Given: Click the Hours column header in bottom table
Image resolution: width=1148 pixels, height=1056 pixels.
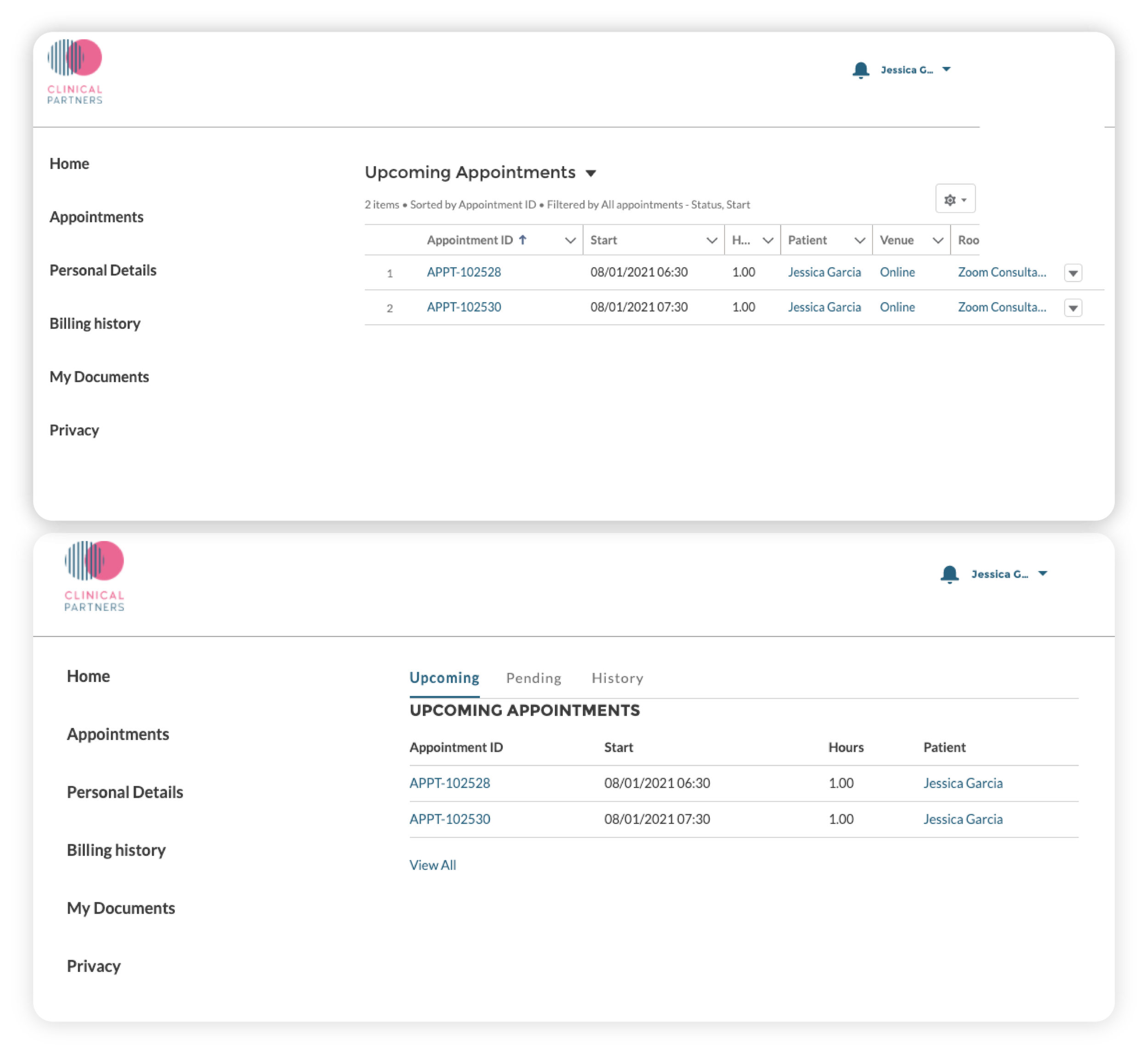Looking at the screenshot, I should [846, 747].
